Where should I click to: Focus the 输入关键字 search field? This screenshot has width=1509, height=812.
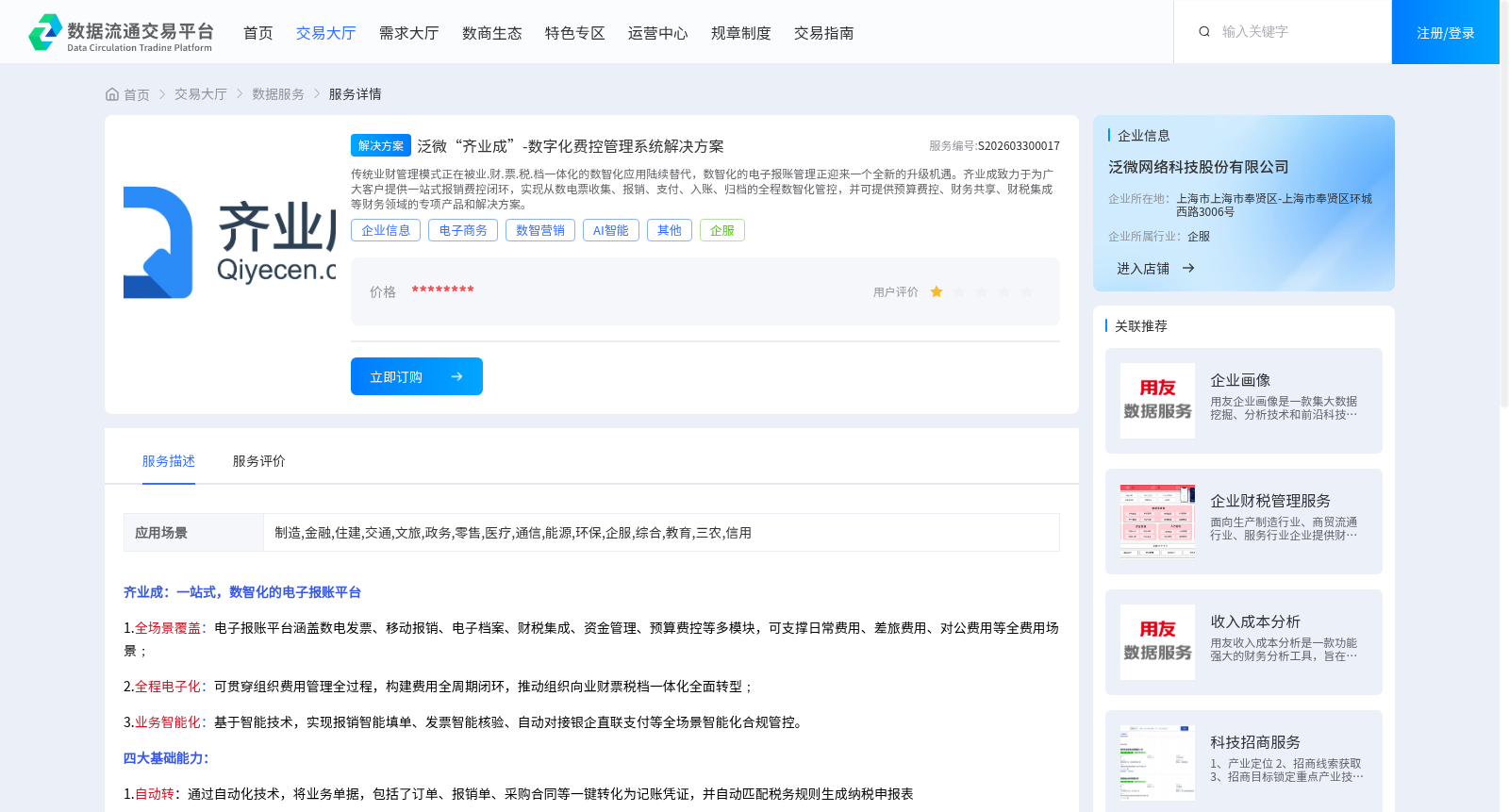1297,31
